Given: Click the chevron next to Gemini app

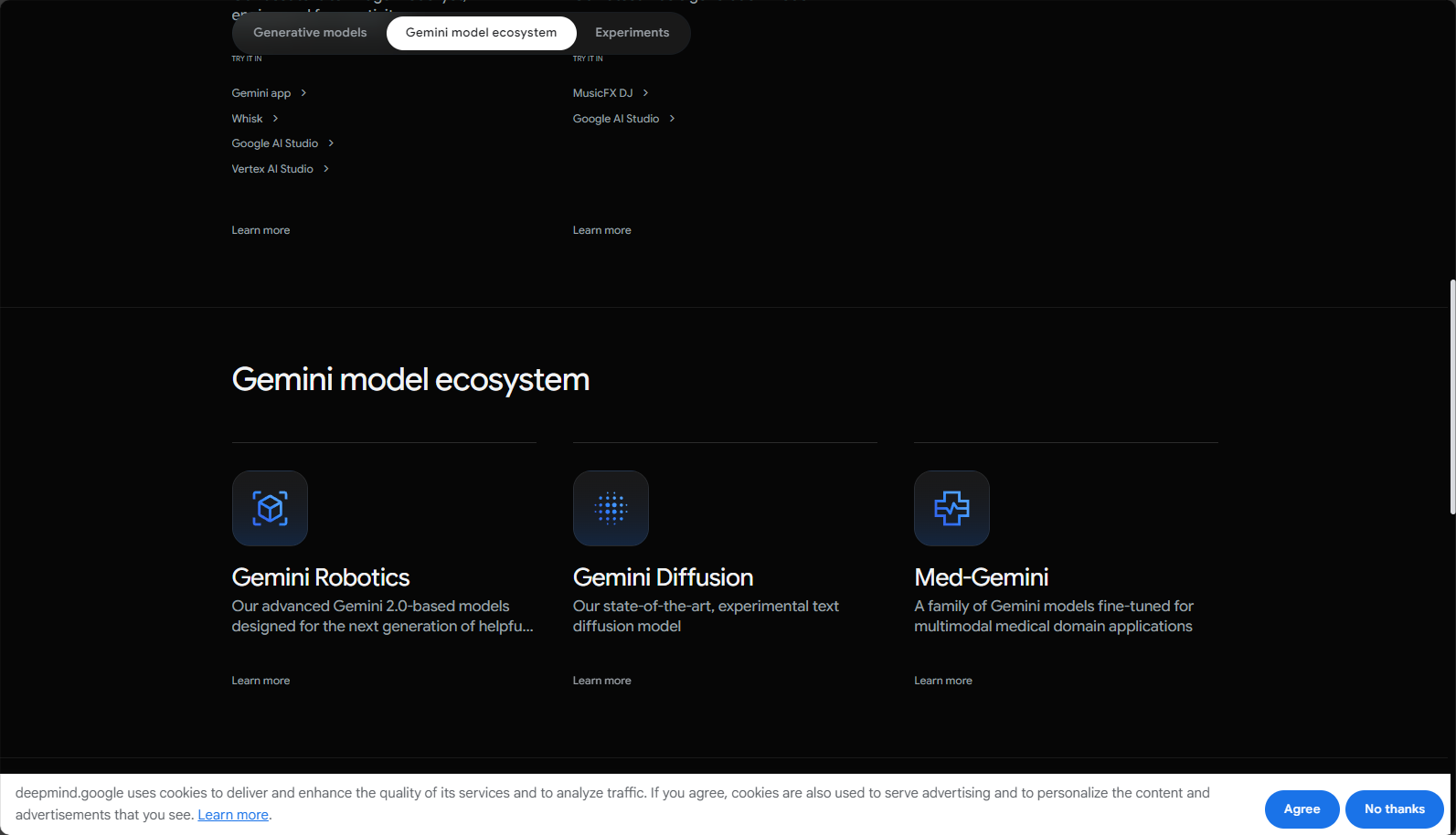Looking at the screenshot, I should 303,93.
